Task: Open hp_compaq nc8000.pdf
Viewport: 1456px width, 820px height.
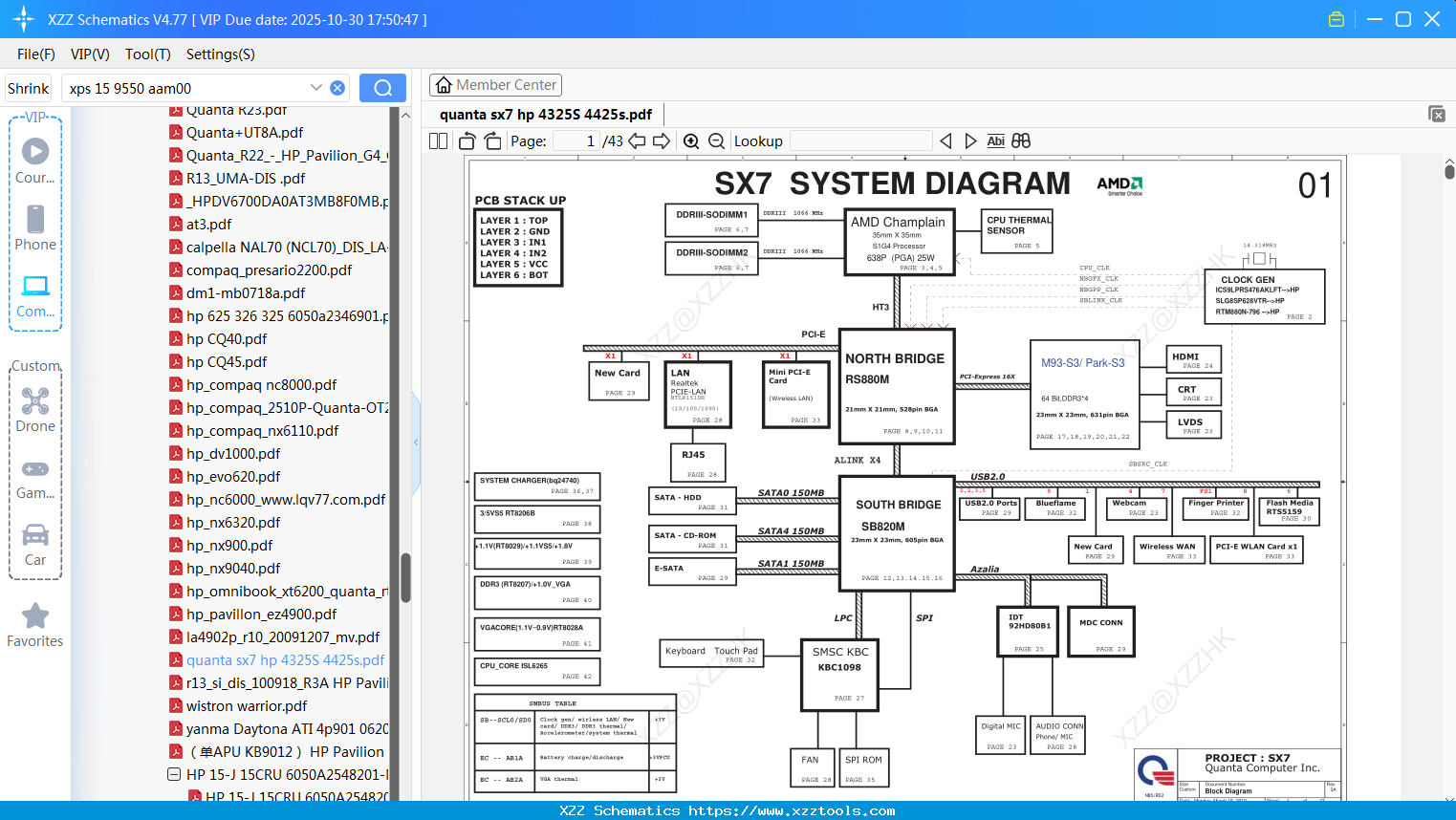Action: point(261,384)
